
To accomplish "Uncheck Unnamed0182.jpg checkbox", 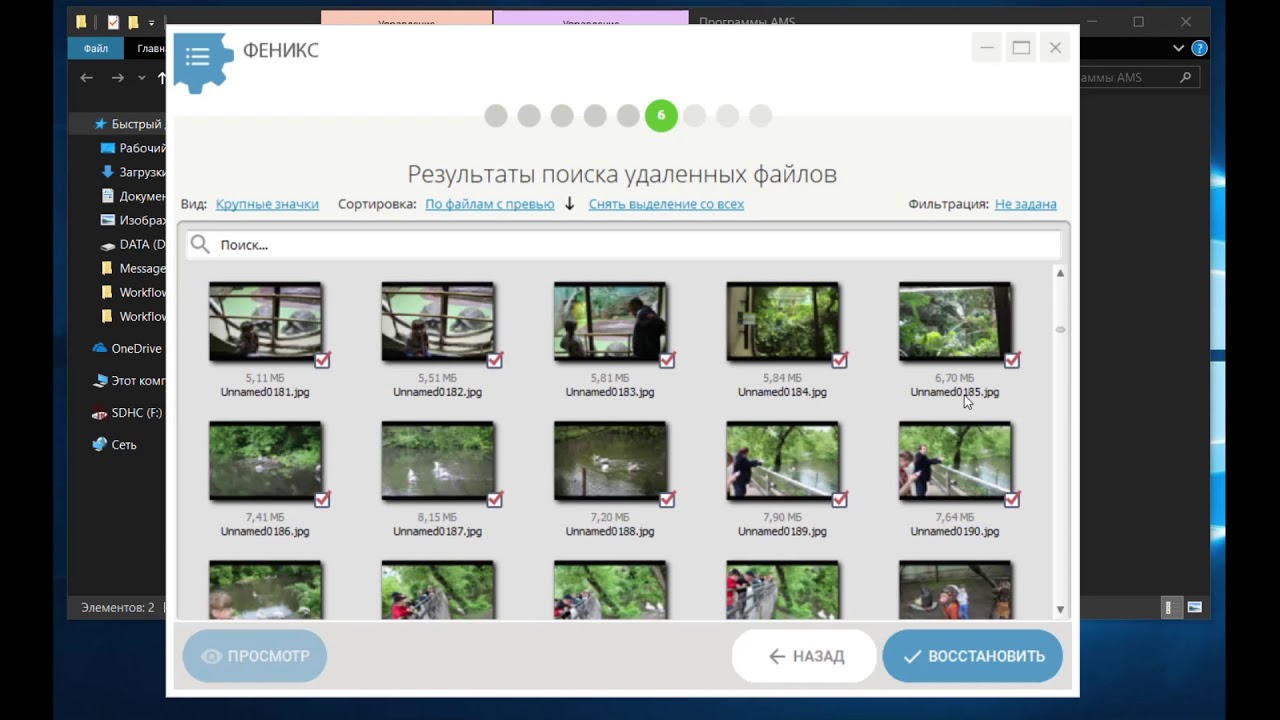I will click(495, 360).
